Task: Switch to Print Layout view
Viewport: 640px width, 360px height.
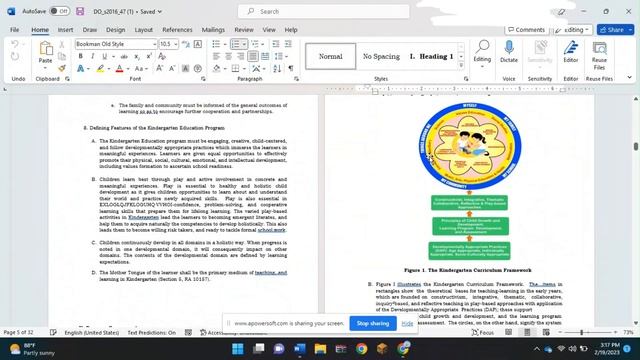Action: 527,333
